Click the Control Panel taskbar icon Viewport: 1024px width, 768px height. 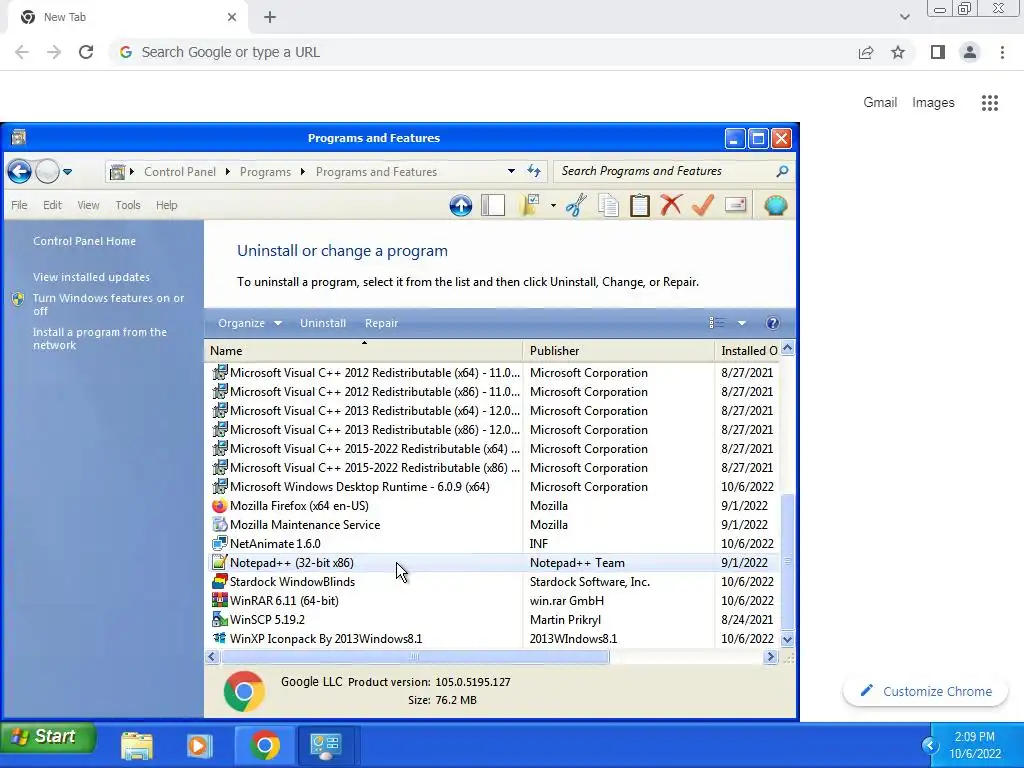(325, 746)
